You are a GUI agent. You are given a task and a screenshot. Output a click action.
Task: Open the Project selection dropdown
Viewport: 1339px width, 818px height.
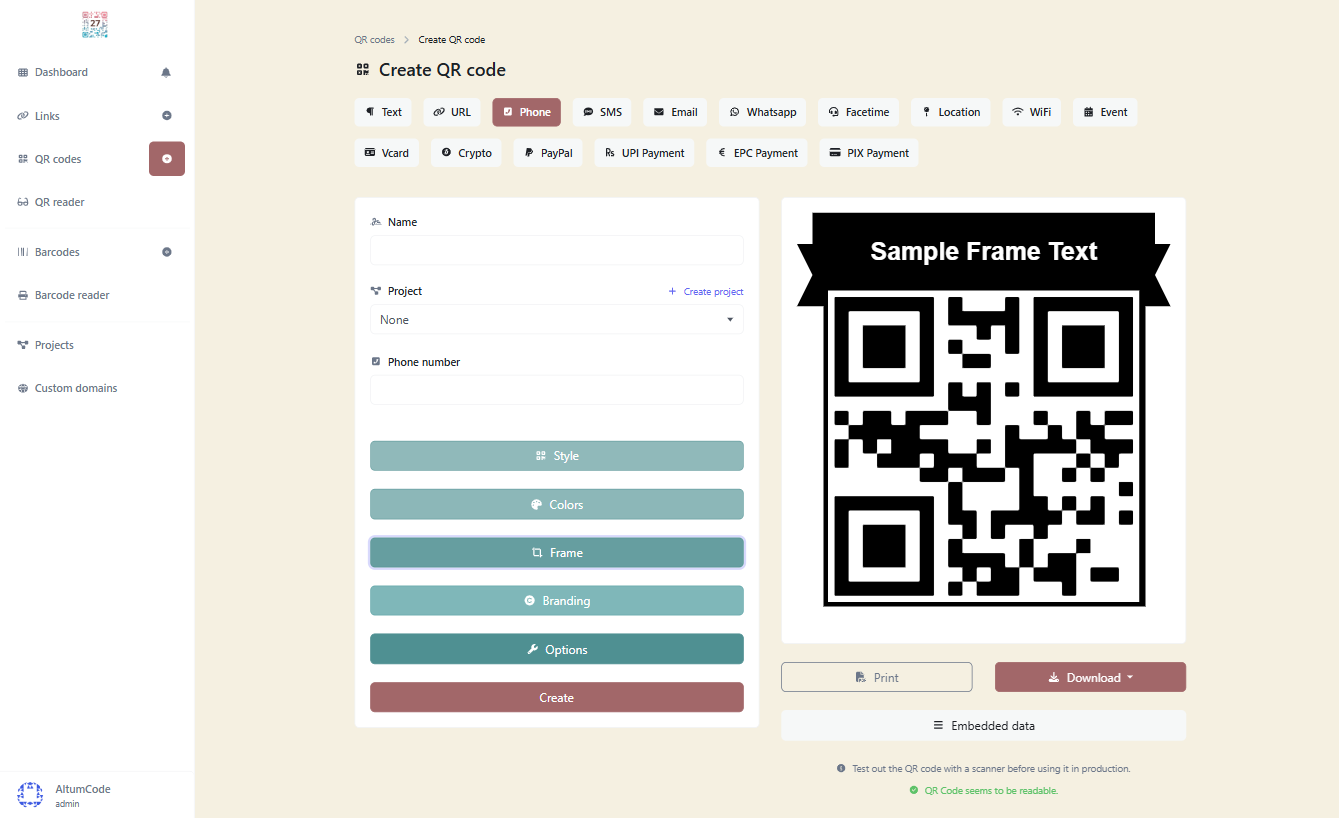(557, 319)
